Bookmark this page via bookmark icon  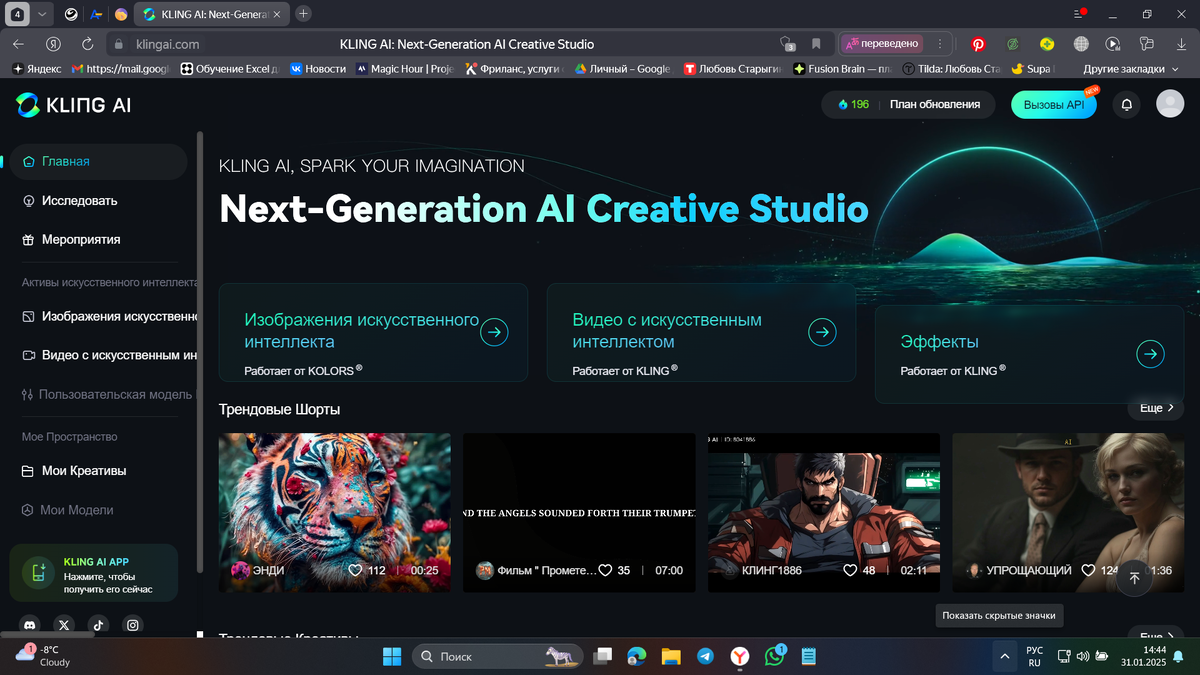[816, 44]
